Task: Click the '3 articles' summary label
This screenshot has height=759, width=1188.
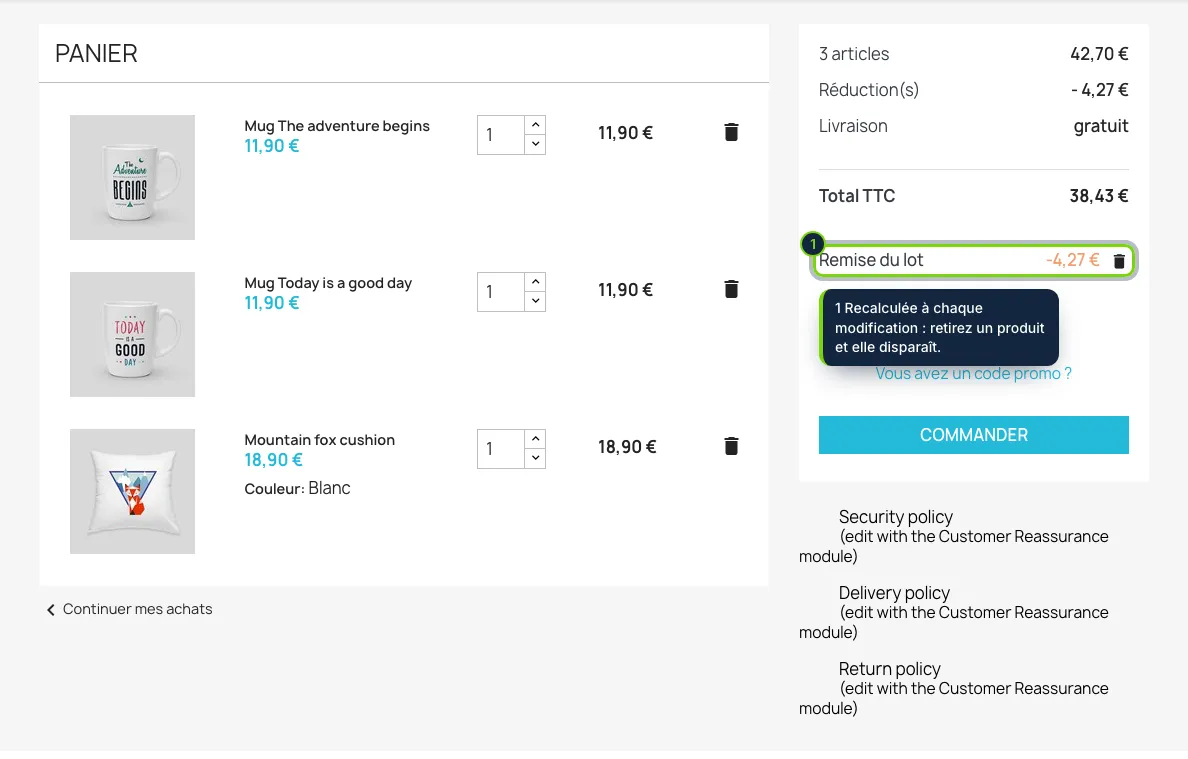Action: click(x=854, y=54)
